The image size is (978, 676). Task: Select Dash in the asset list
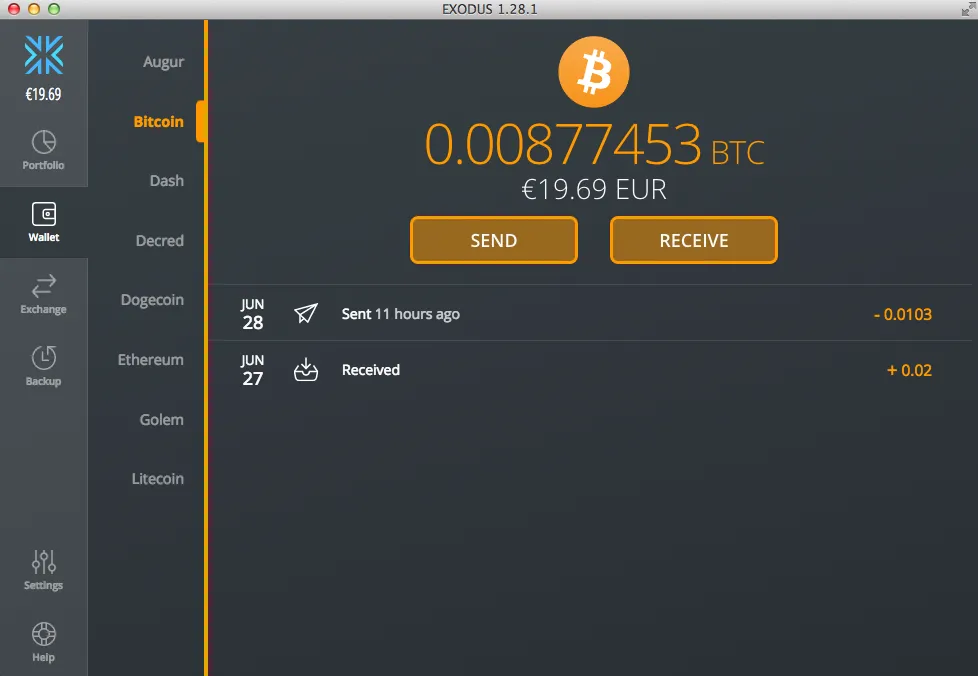coord(167,181)
